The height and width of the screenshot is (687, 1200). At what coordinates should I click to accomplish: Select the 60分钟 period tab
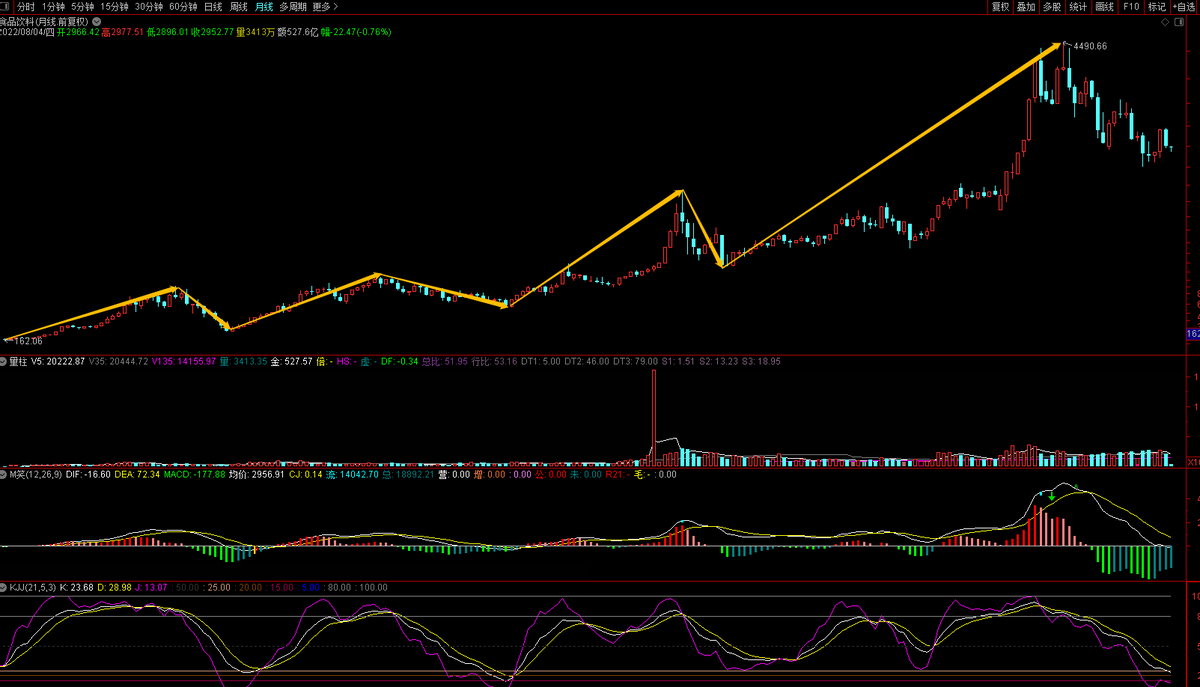tap(183, 7)
